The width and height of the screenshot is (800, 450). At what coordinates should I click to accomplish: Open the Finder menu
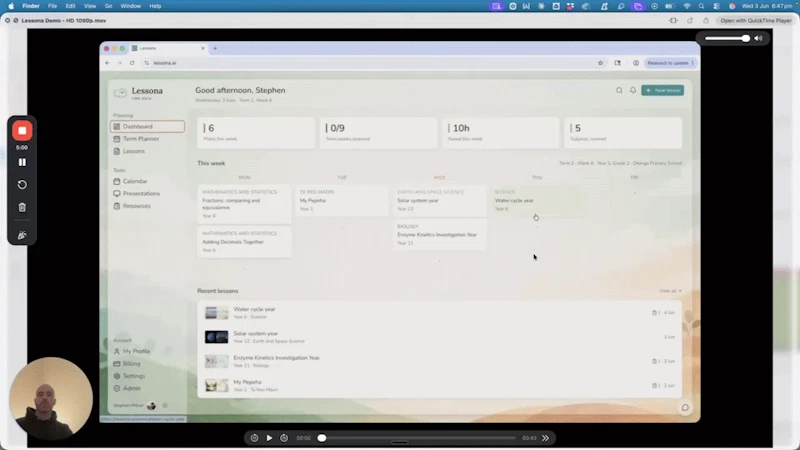pyautogui.click(x=31, y=6)
